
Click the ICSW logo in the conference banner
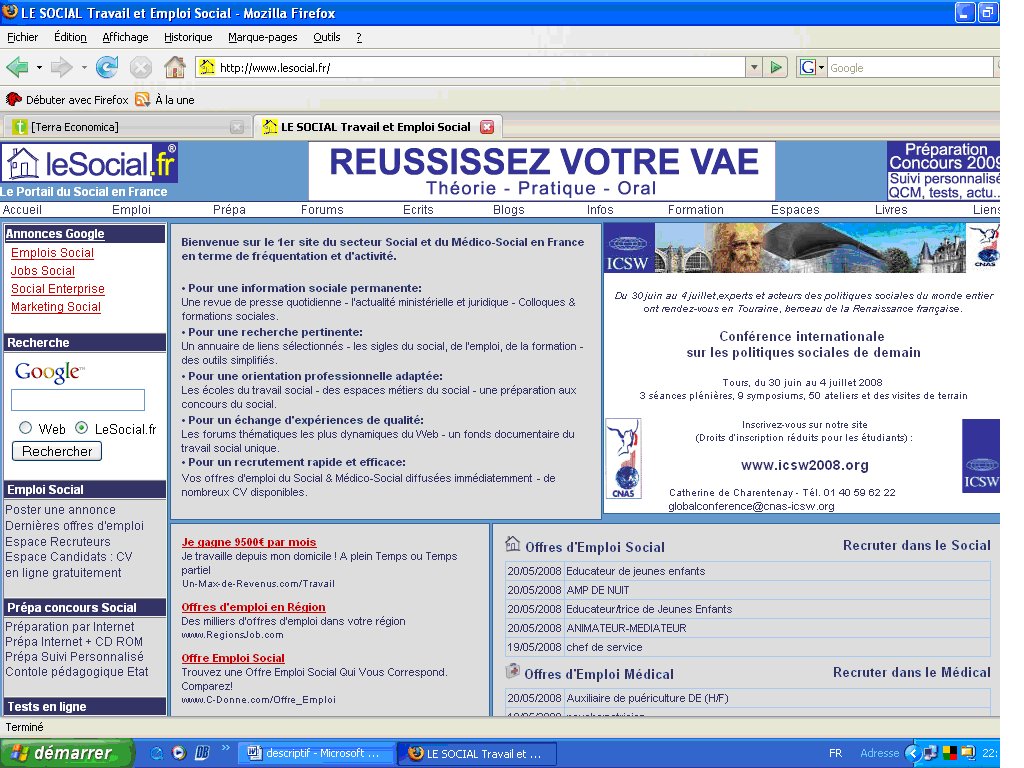[628, 249]
